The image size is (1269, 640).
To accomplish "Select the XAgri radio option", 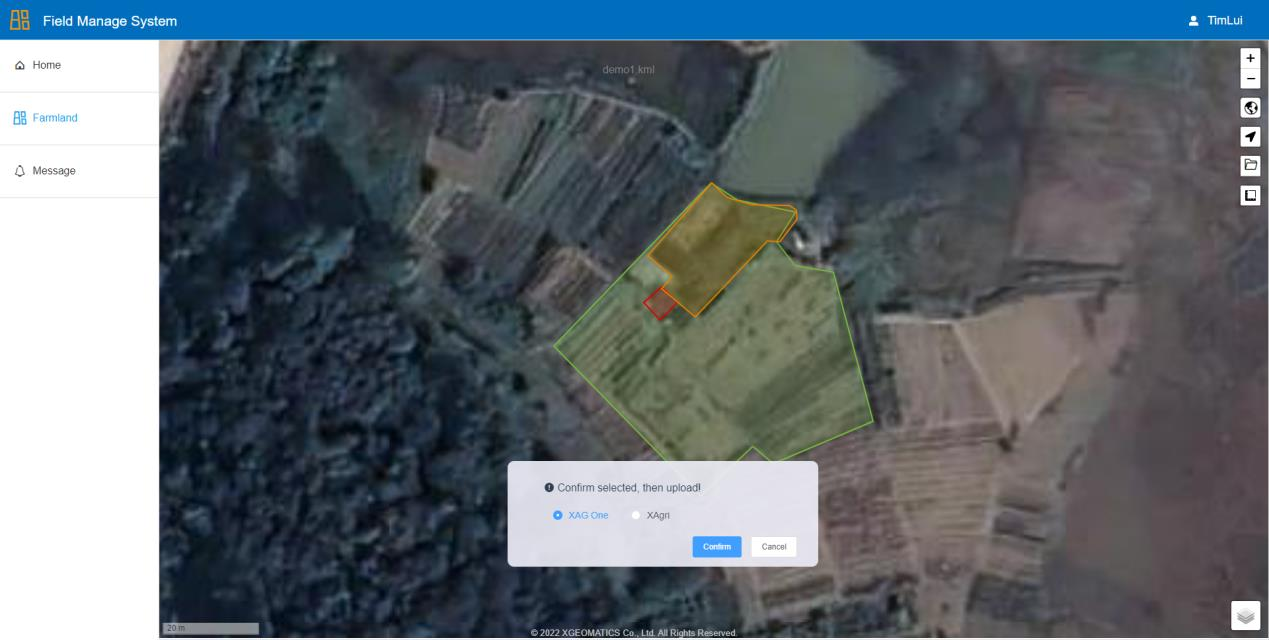I will tap(636, 515).
